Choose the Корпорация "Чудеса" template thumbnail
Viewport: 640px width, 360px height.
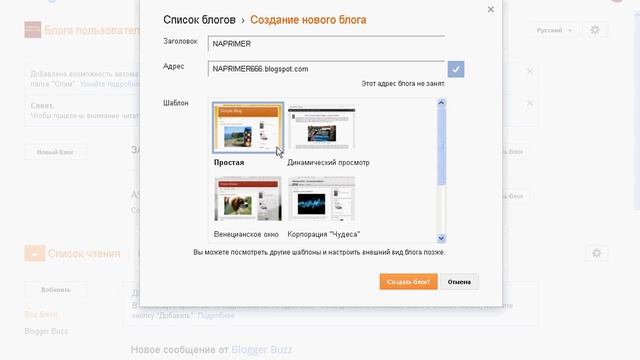point(322,199)
